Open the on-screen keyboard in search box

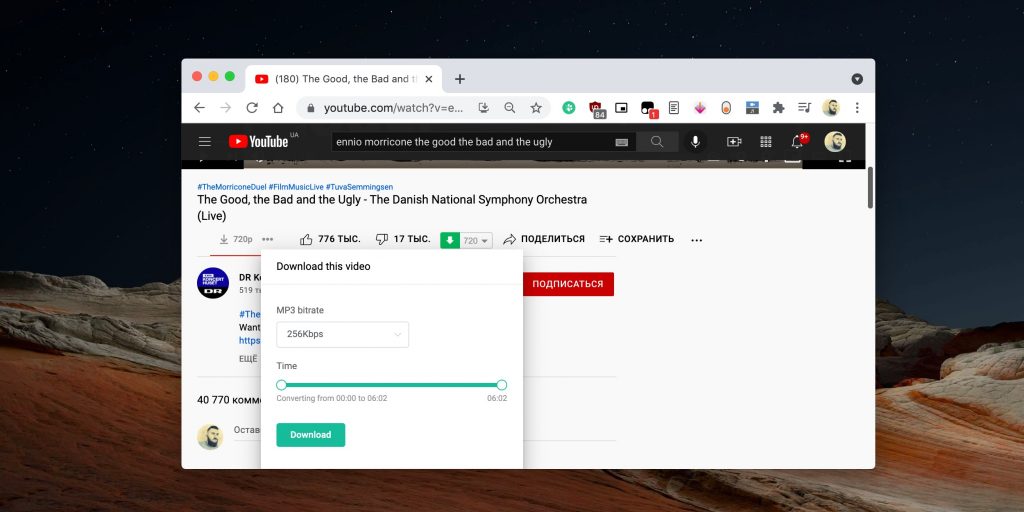click(x=622, y=142)
